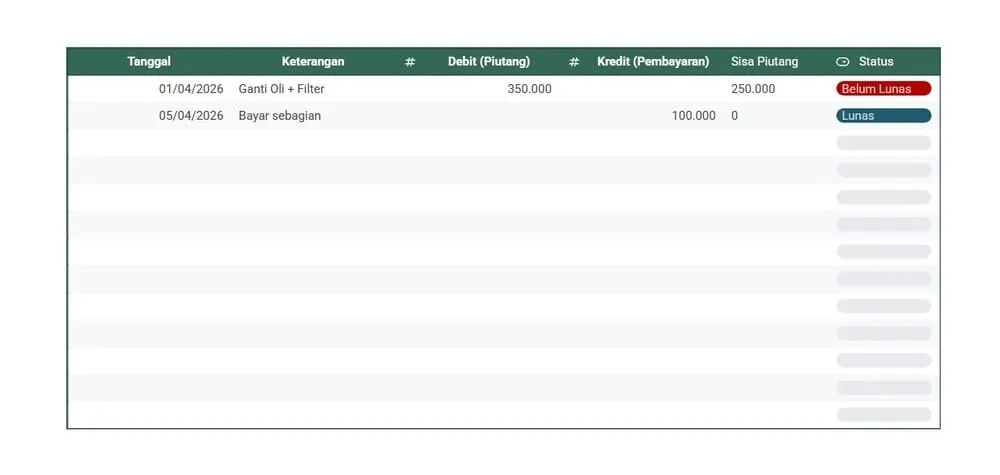The width and height of the screenshot is (1000, 475).
Task: Open the bottom-most empty status chip
Action: 883,414
